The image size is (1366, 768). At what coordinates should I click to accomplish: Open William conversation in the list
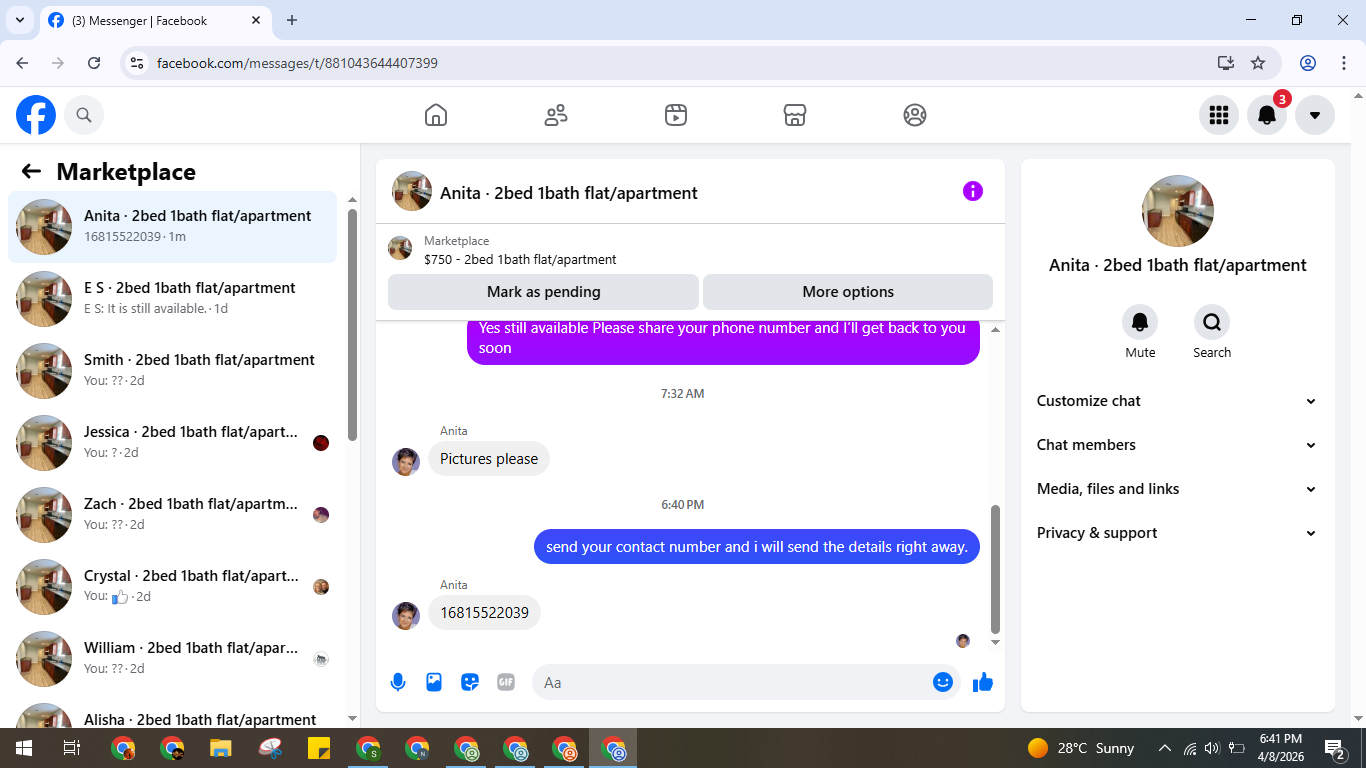172,659
